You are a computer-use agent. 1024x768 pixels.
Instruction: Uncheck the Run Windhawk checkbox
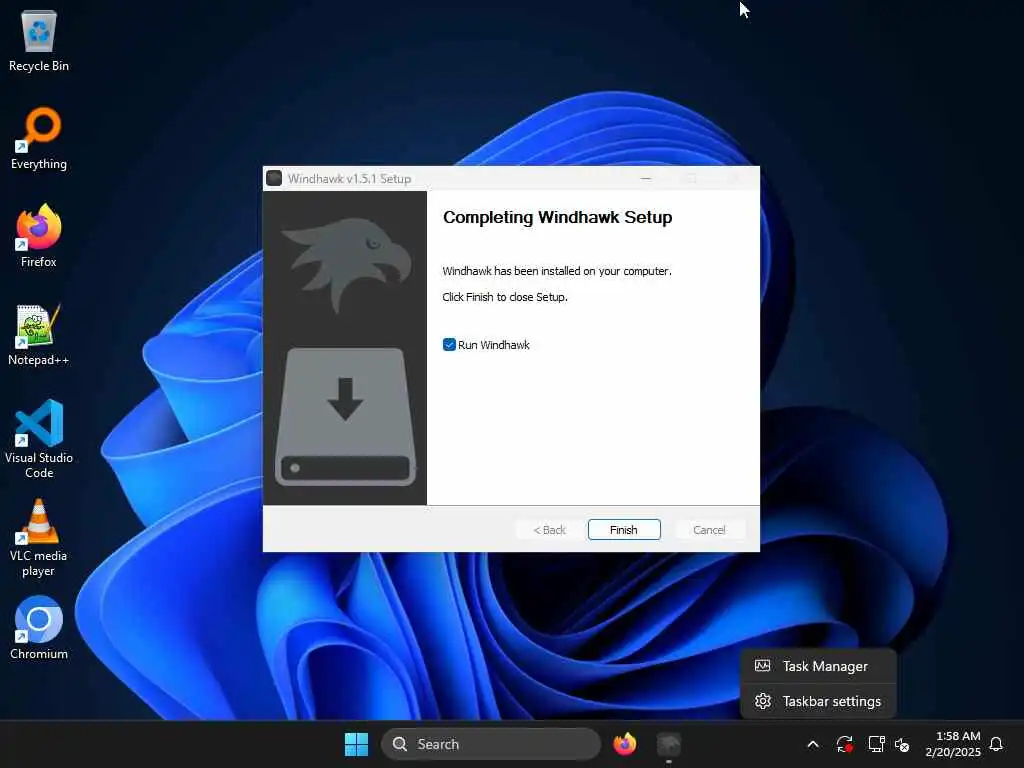(449, 345)
